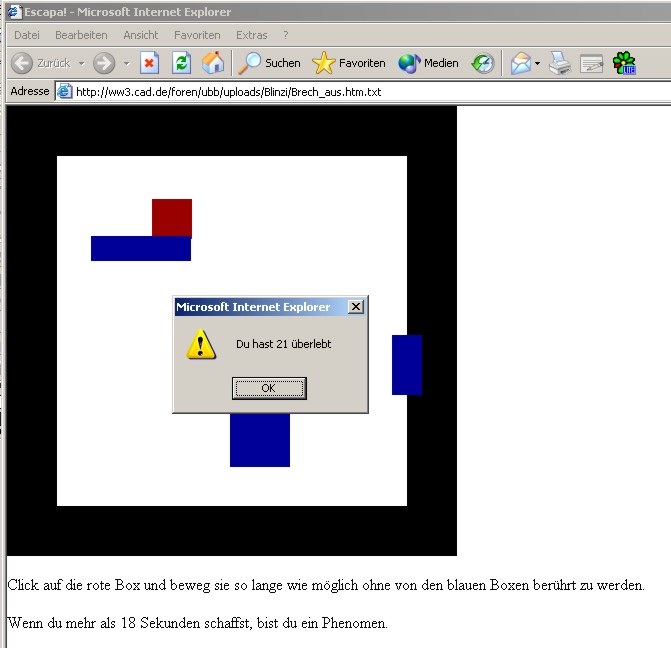Image resolution: width=671 pixels, height=648 pixels.
Task: Open the Favoriten menu in menu bar
Action: click(197, 35)
